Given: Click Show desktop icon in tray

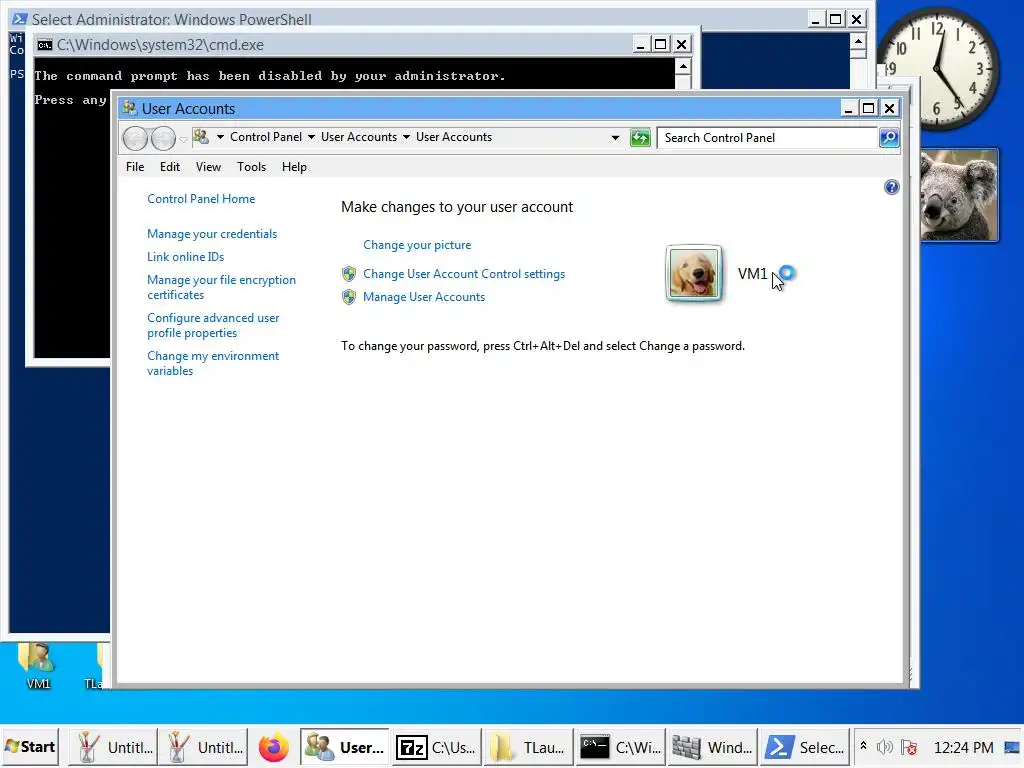Looking at the screenshot, I should [x=1012, y=747].
